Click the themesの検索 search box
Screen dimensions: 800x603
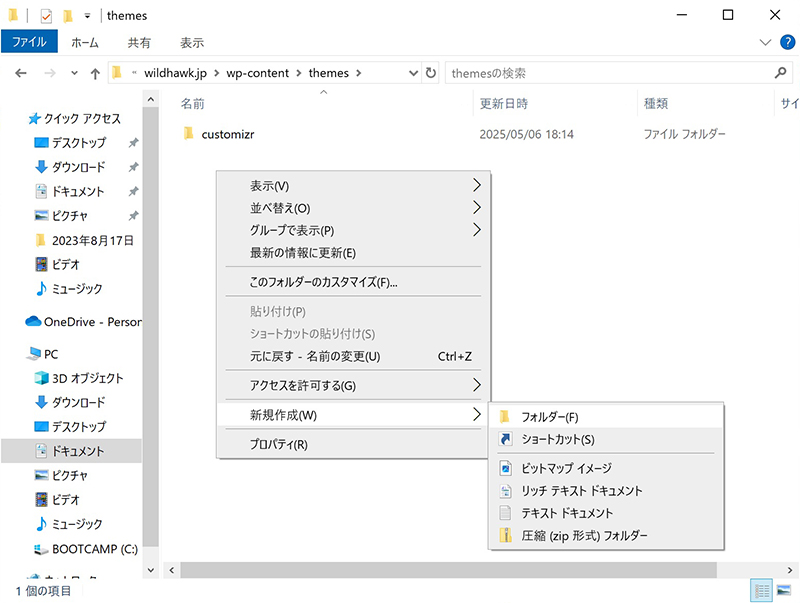pyautogui.click(x=610, y=73)
